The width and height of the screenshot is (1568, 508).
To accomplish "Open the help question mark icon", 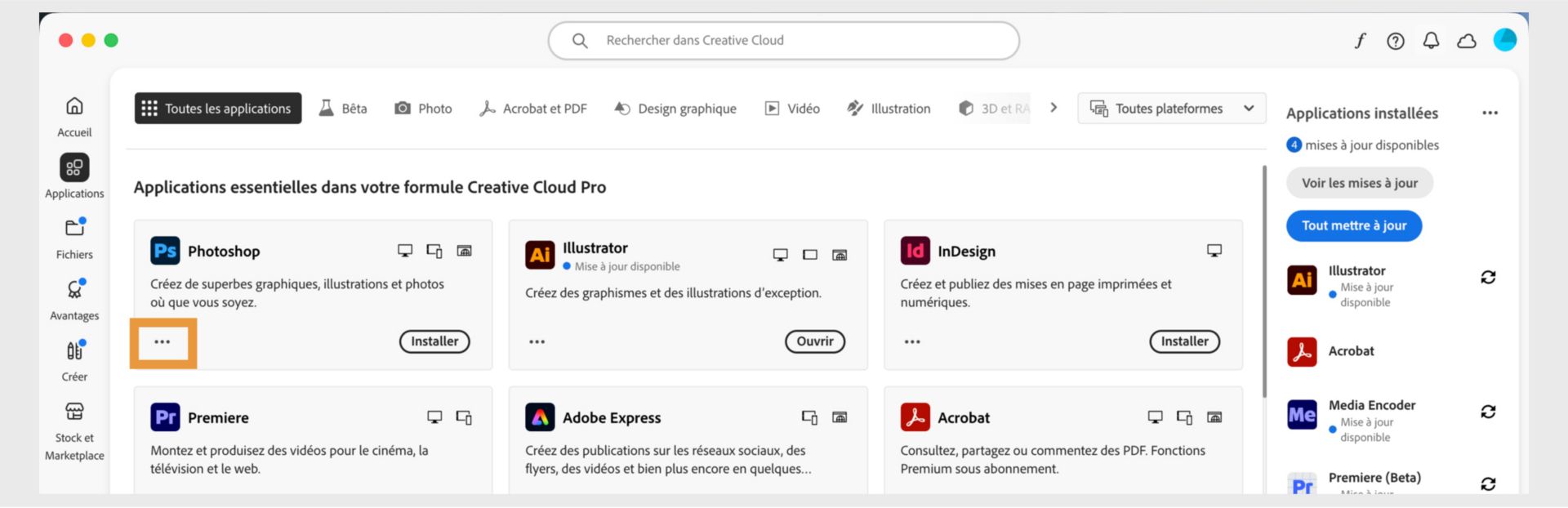I will 1396,41.
